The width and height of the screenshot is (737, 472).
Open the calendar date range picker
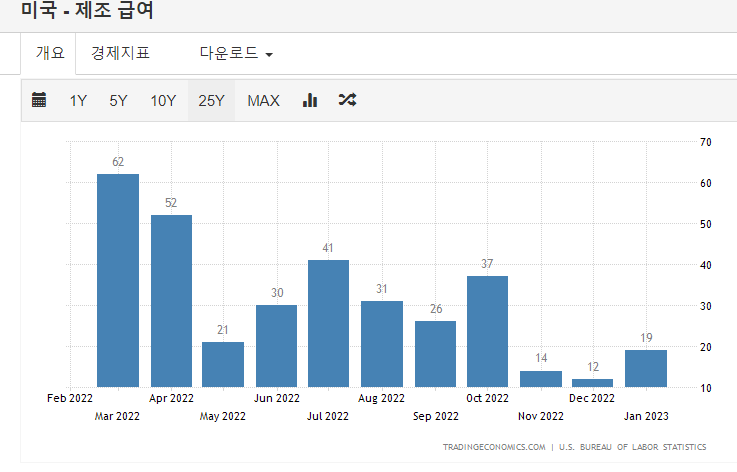point(39,100)
